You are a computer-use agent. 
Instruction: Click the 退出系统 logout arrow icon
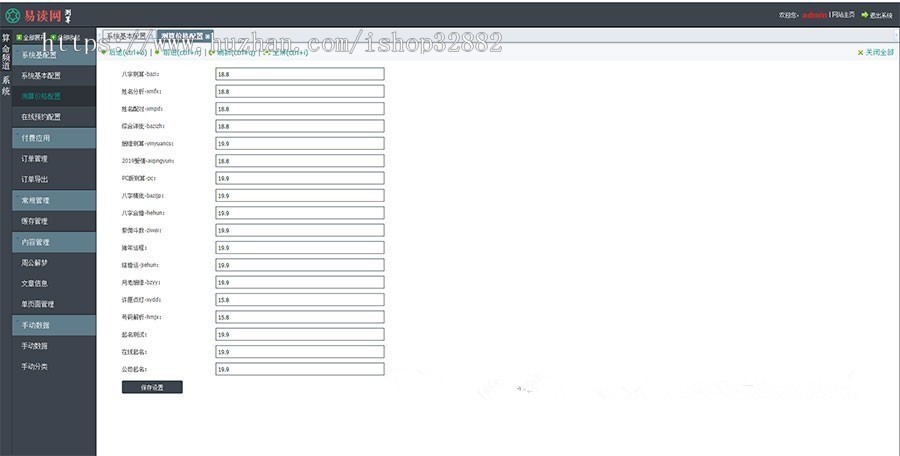tap(865, 15)
